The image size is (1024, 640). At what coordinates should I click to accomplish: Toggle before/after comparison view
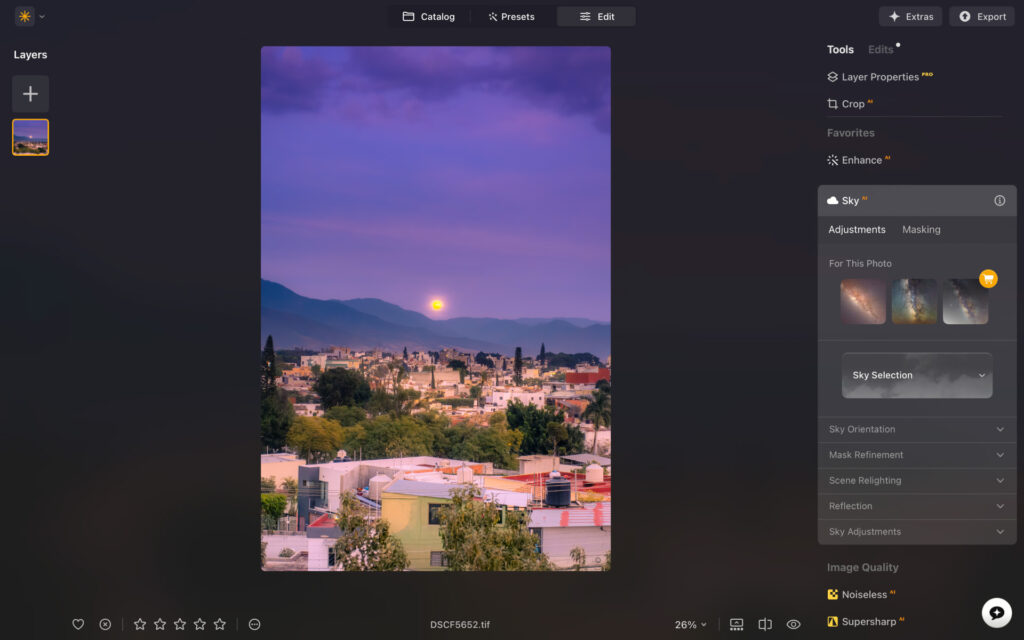coord(764,624)
